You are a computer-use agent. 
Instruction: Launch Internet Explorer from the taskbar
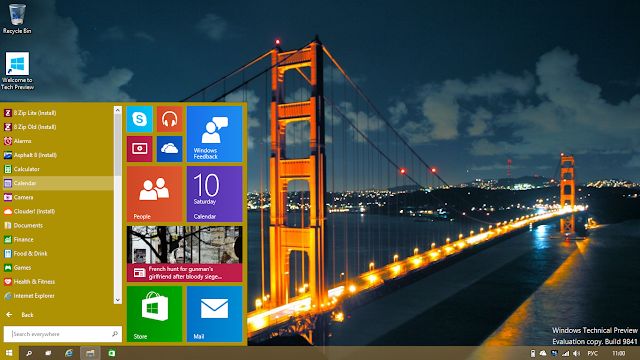(x=69, y=353)
